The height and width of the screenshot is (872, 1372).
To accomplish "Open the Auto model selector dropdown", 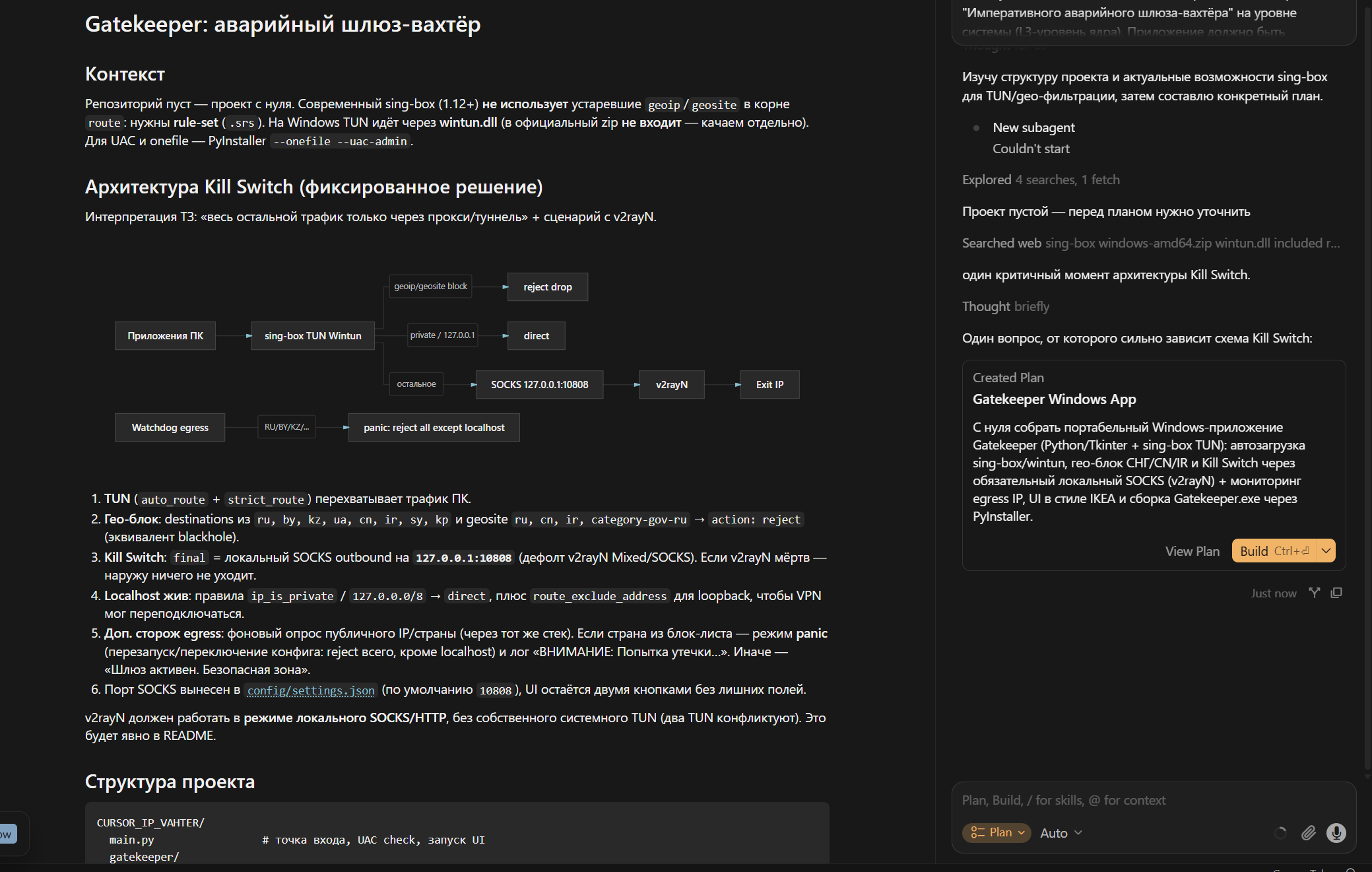I will [1061, 833].
